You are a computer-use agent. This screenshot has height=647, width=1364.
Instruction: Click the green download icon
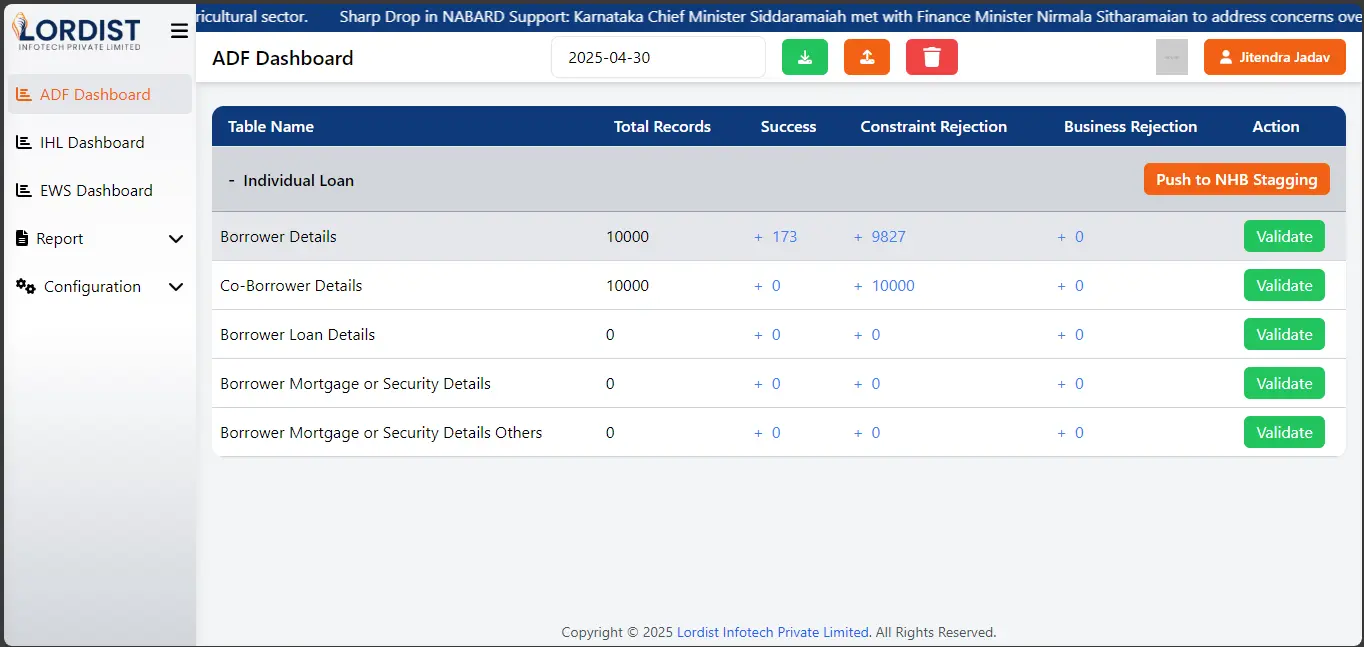click(805, 57)
